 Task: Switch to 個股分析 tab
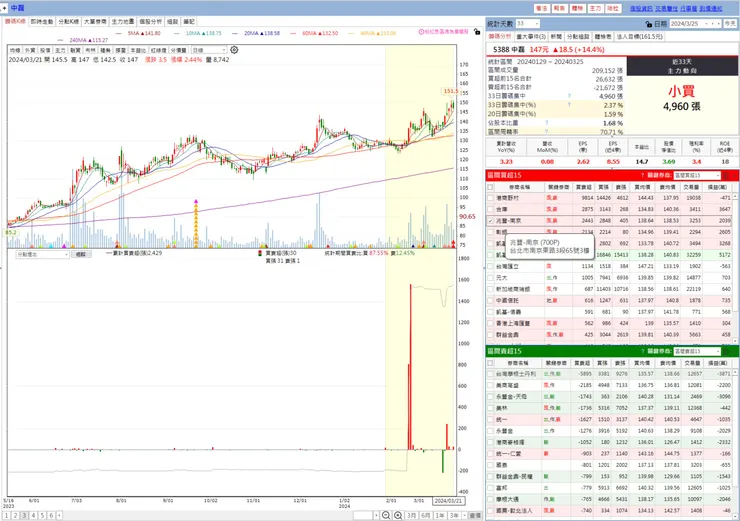150,22
